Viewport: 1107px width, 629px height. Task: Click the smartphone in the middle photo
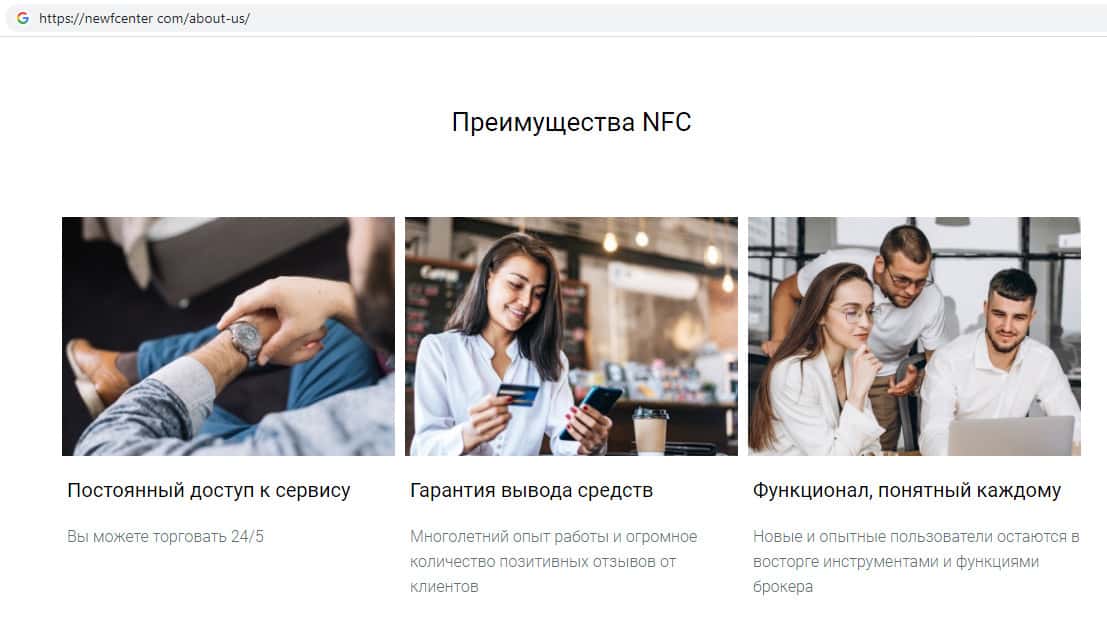pos(594,408)
